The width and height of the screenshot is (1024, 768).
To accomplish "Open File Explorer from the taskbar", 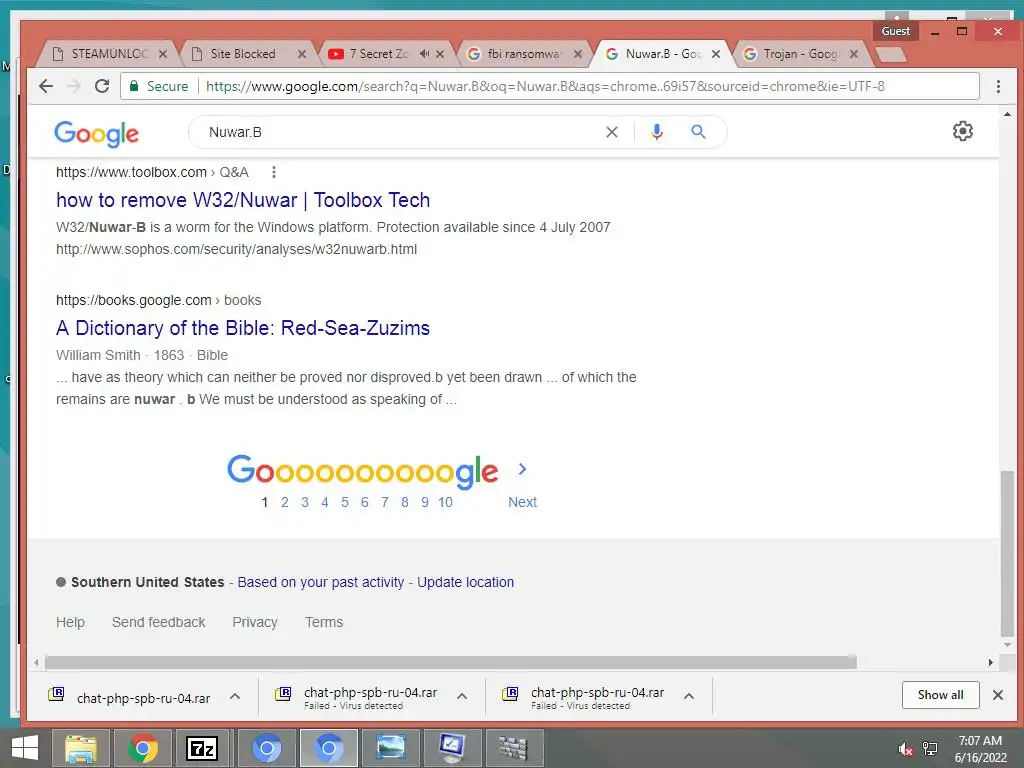I will pos(80,748).
